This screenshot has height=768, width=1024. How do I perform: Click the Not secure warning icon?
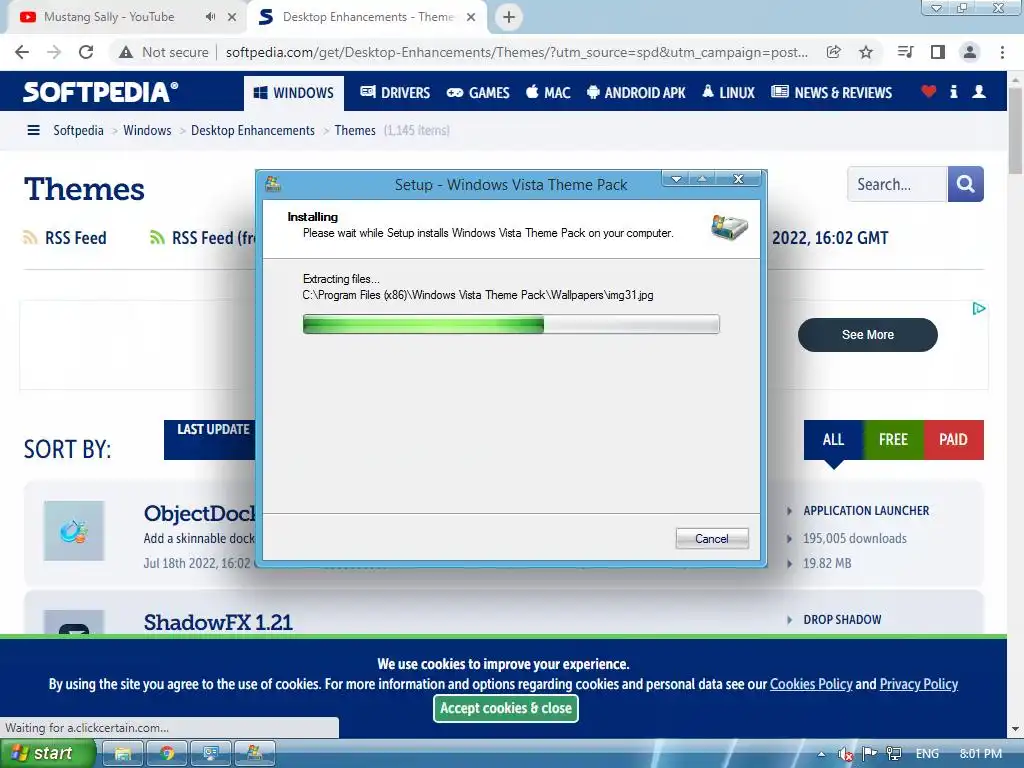click(x=126, y=52)
